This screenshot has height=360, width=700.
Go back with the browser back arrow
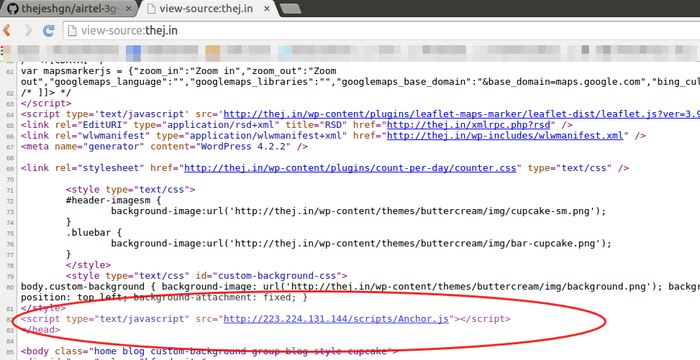7,30
